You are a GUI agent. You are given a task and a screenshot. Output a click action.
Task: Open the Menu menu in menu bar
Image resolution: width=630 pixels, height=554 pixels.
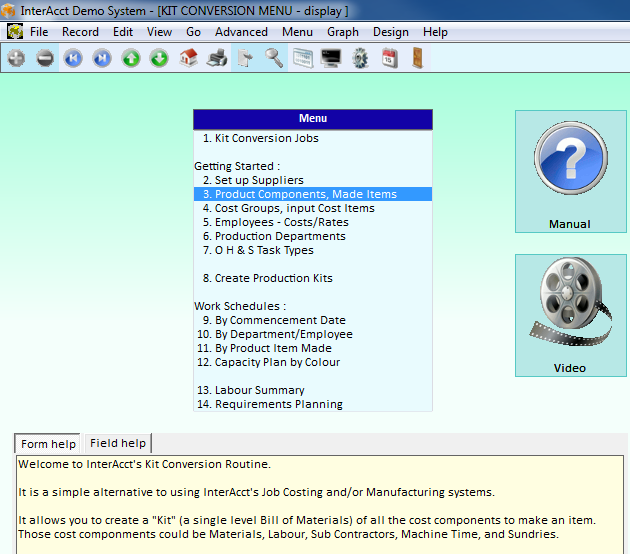[x=297, y=32]
